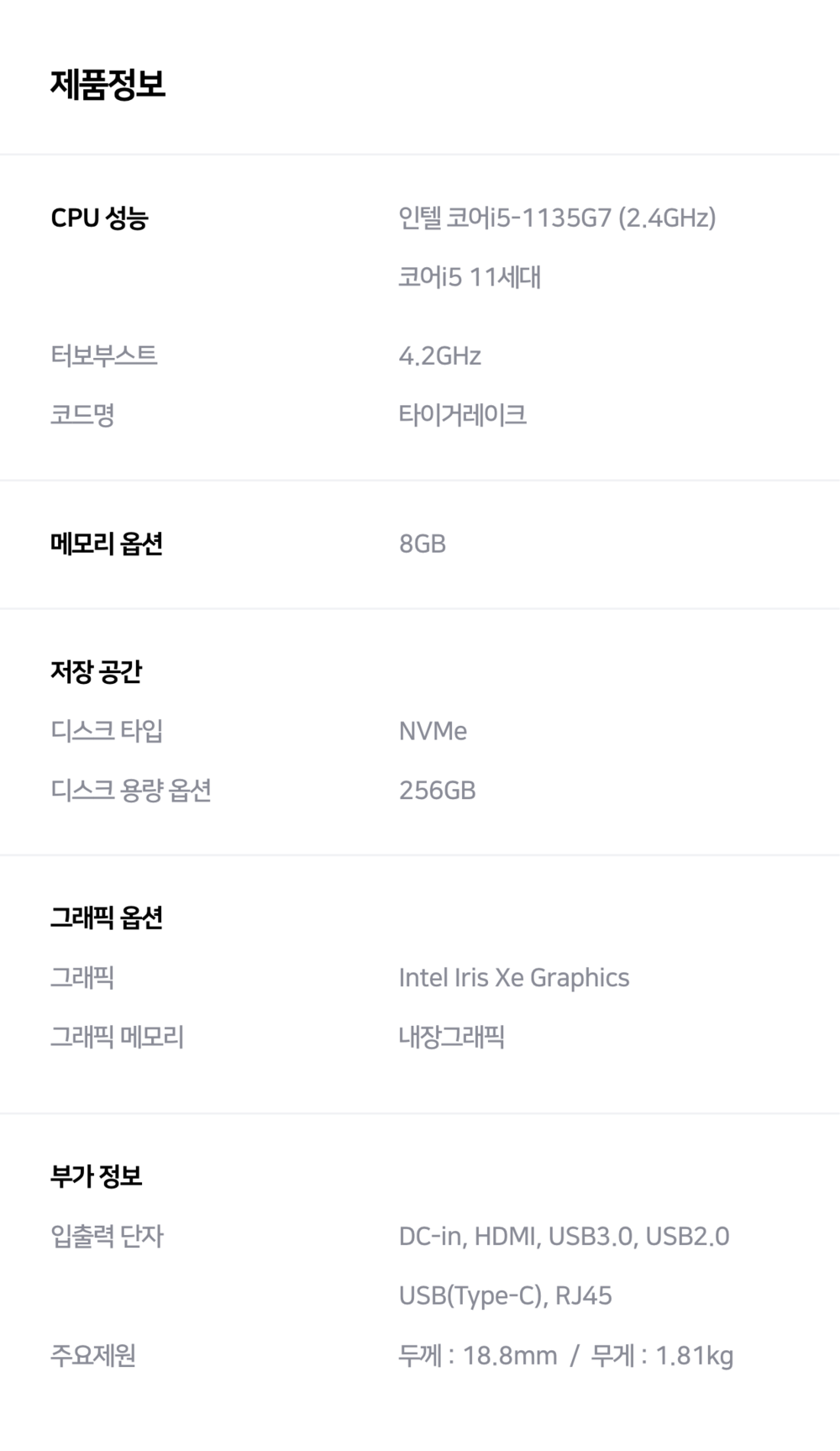The height and width of the screenshot is (1451, 840).
Task: Select the 그래픽 옵션 section heading
Action: pyautogui.click(x=106, y=917)
